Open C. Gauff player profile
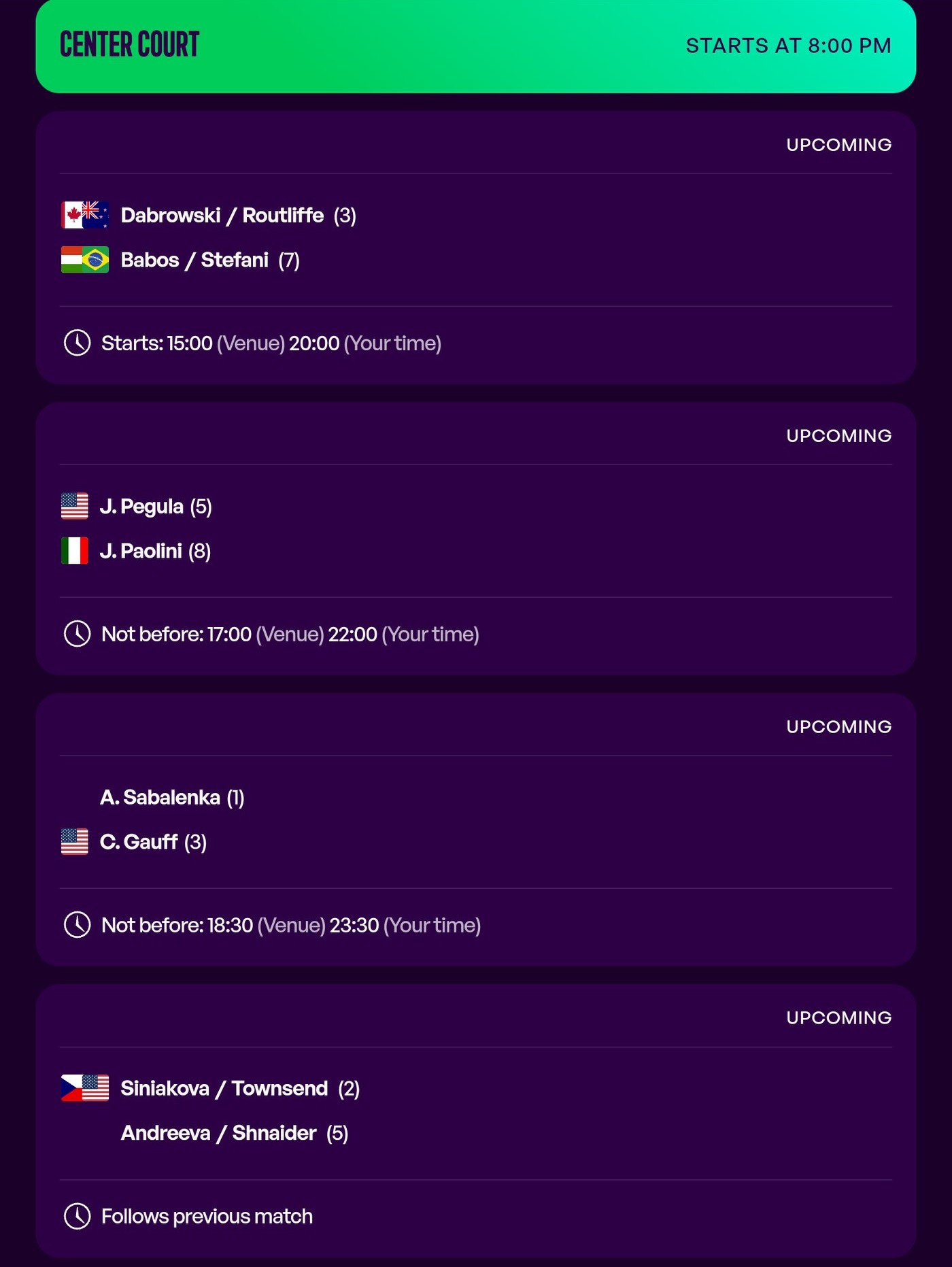 point(139,843)
